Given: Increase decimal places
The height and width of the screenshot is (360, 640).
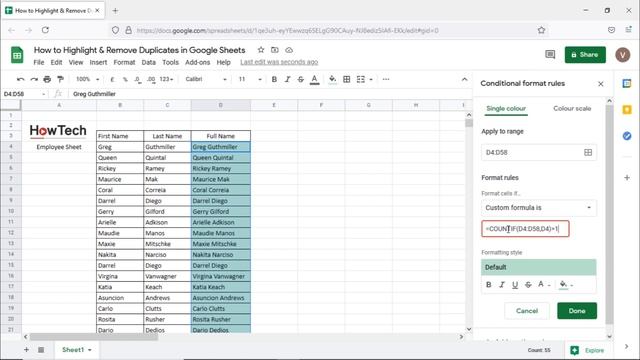Looking at the screenshot, I should click(x=151, y=79).
